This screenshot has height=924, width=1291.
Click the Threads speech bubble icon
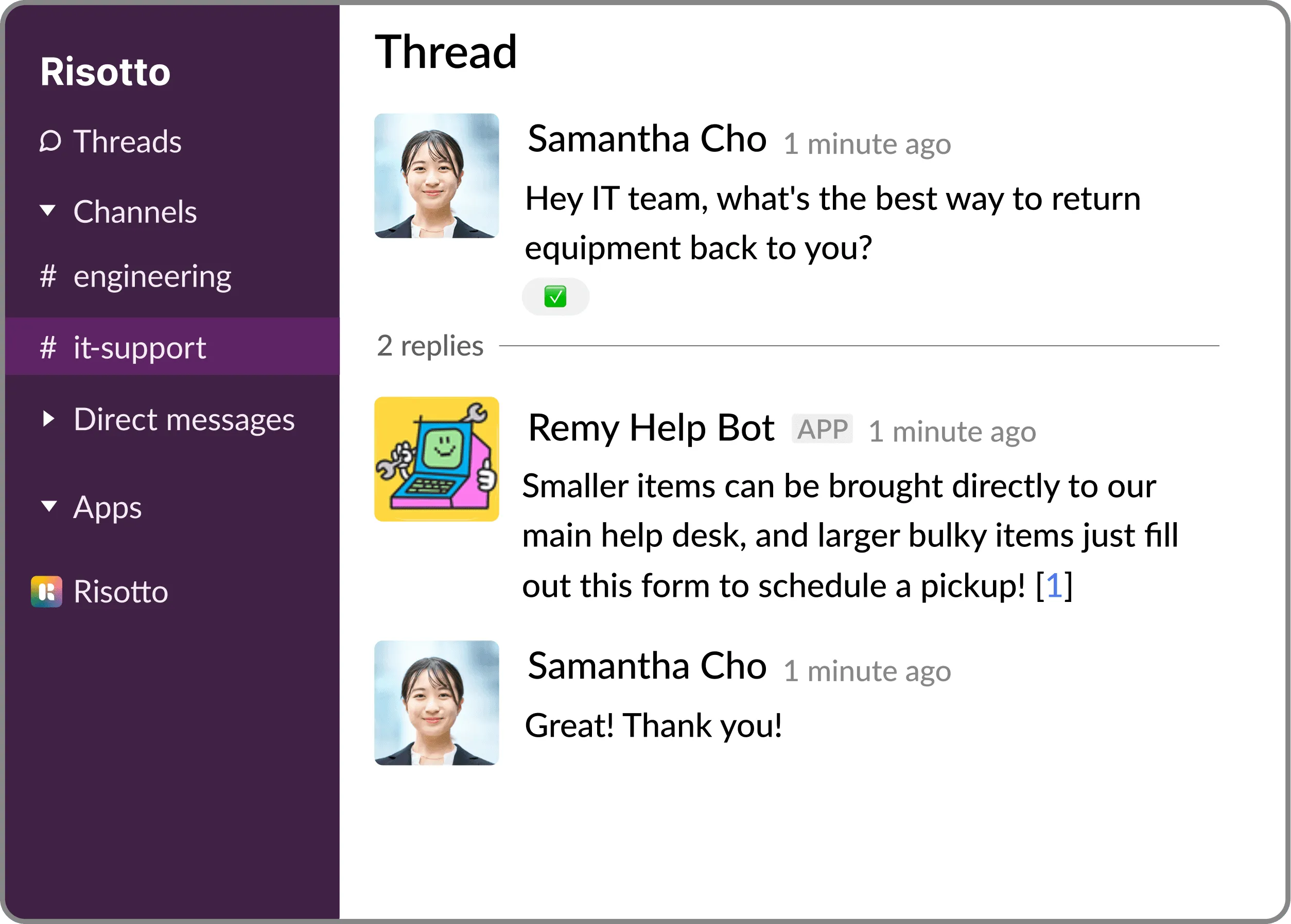[x=50, y=141]
